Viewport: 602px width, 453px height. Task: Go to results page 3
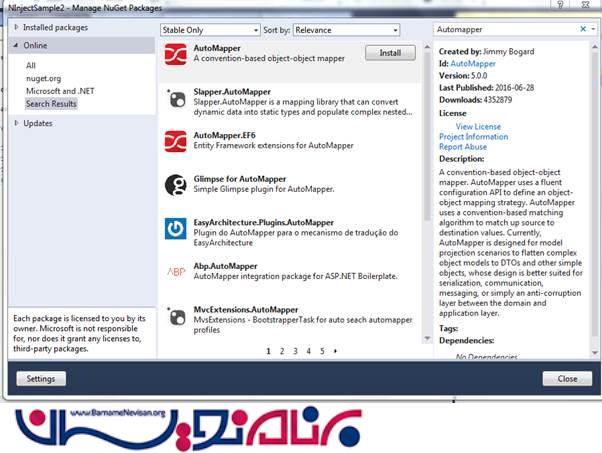tap(295, 351)
